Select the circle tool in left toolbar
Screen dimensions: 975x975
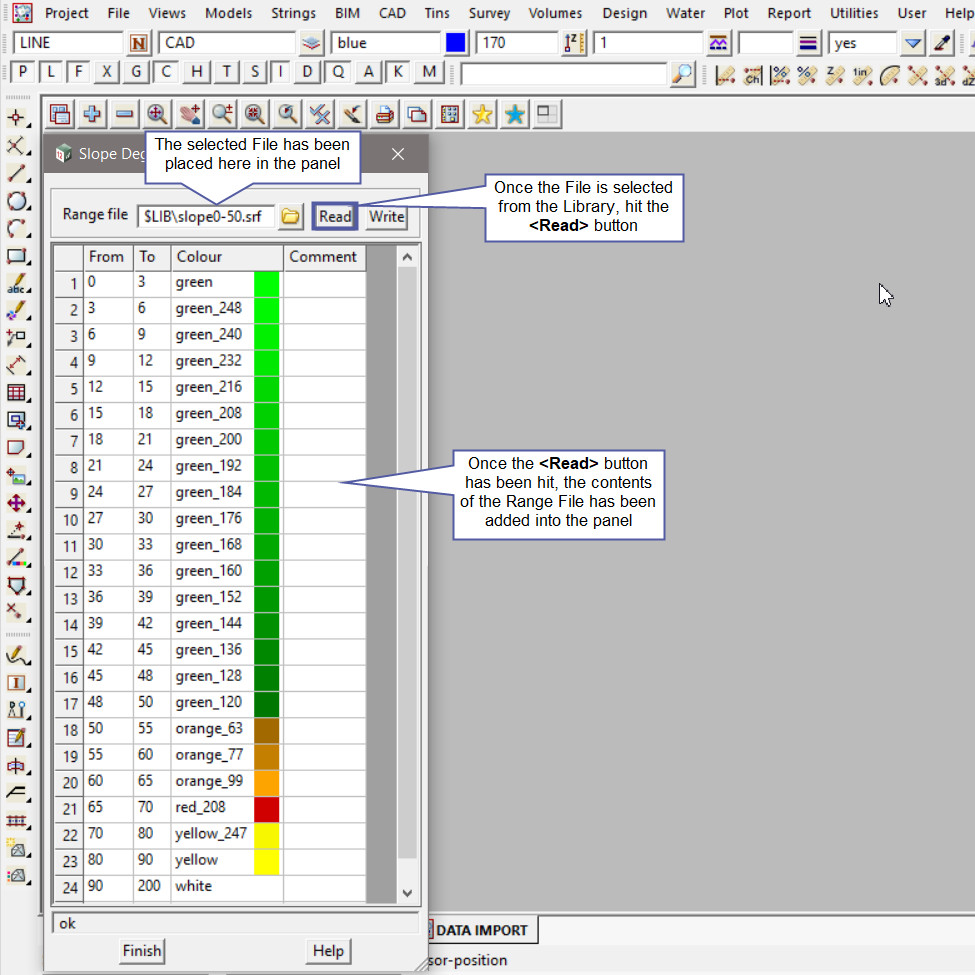(17, 201)
